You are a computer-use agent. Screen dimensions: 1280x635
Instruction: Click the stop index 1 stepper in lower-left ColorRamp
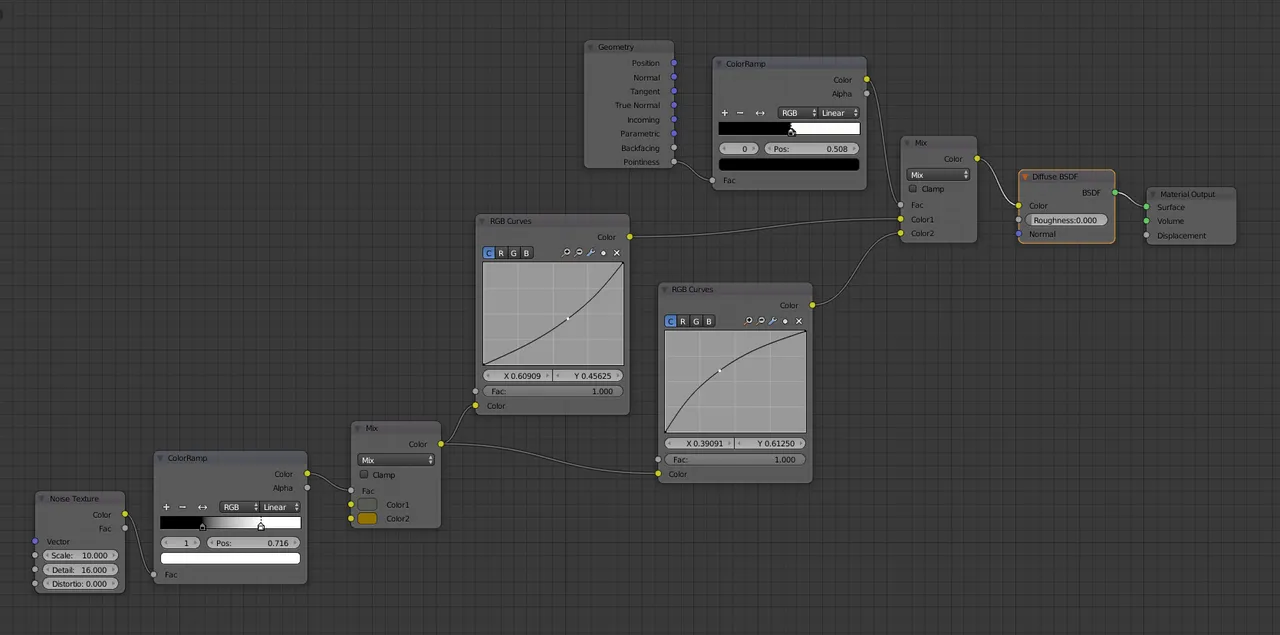[181, 543]
